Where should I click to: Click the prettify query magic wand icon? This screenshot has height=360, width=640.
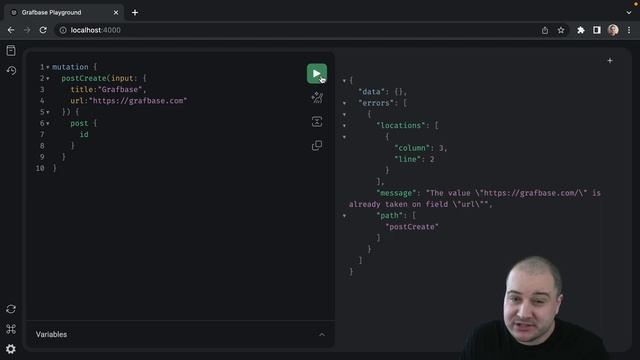coord(317,98)
